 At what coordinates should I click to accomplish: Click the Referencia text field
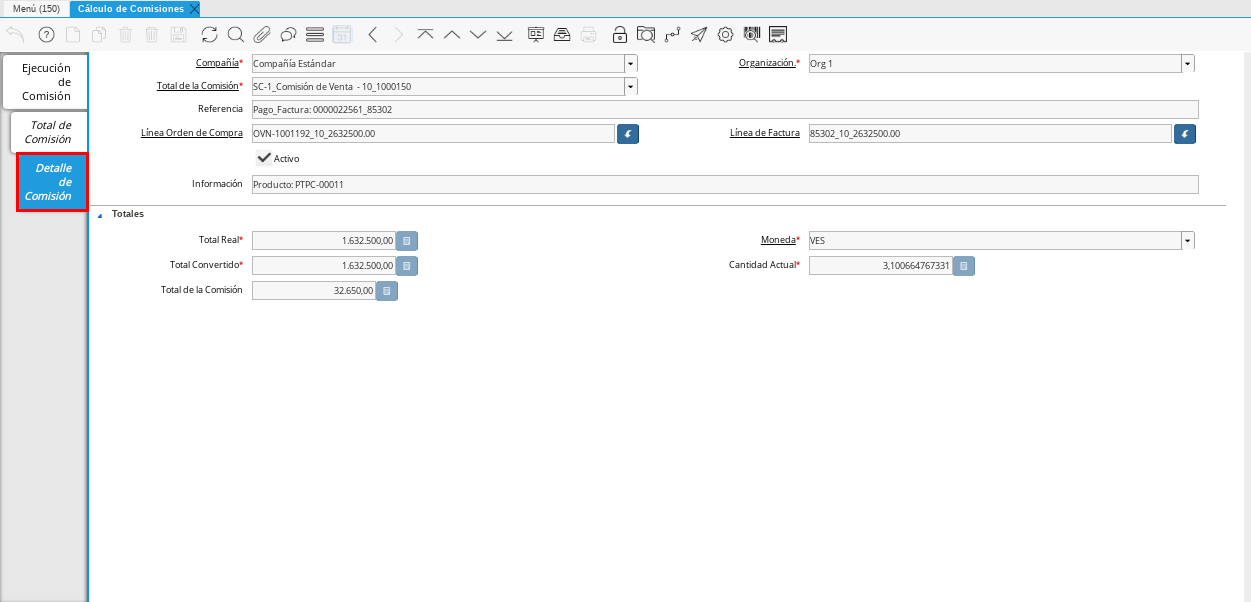point(724,109)
